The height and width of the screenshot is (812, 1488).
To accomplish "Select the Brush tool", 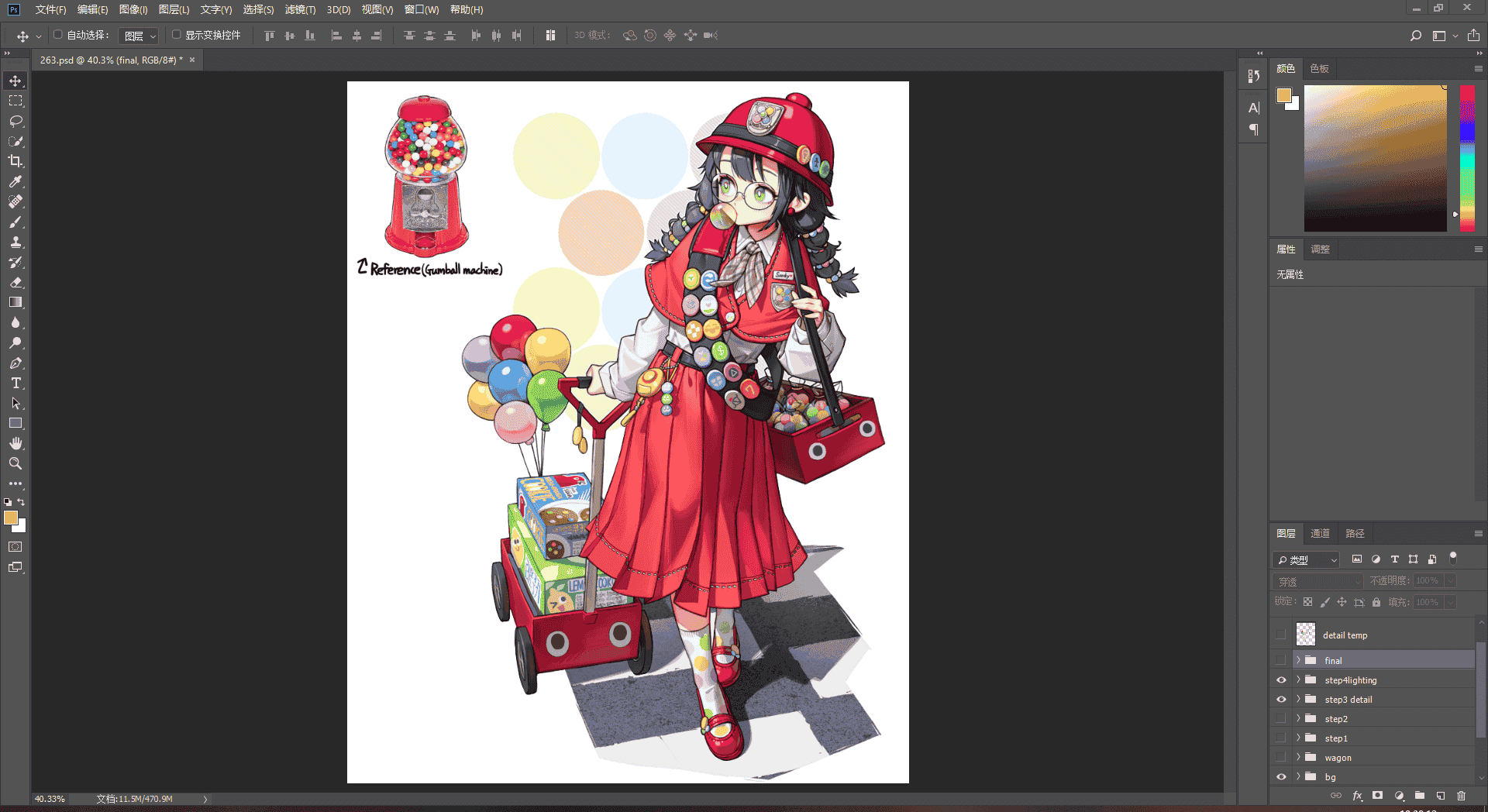I will pos(15,222).
